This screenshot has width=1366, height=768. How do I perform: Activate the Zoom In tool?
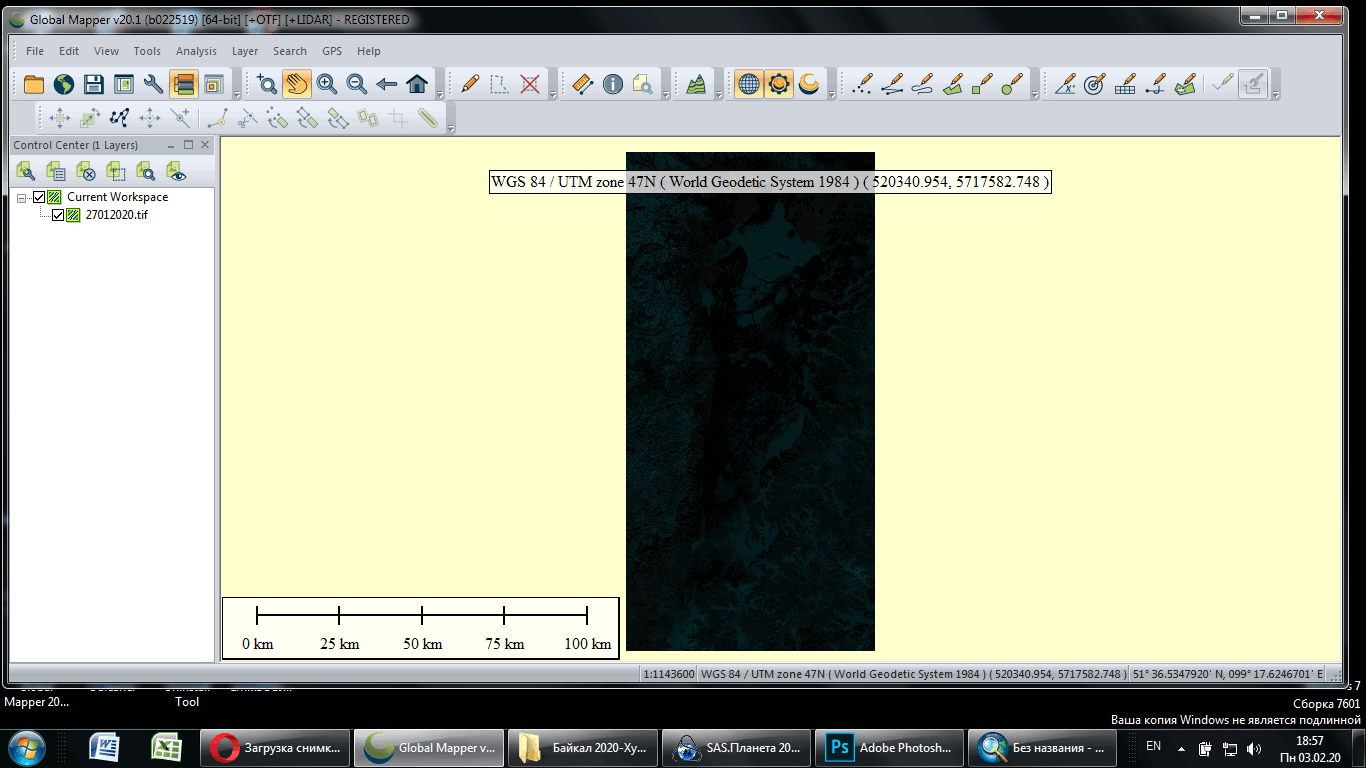[x=327, y=84]
